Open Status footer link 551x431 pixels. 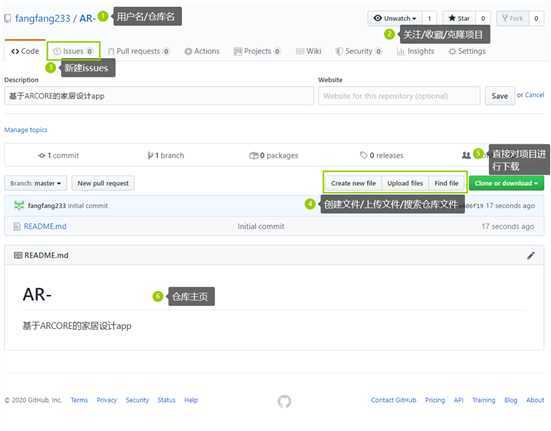tap(166, 400)
